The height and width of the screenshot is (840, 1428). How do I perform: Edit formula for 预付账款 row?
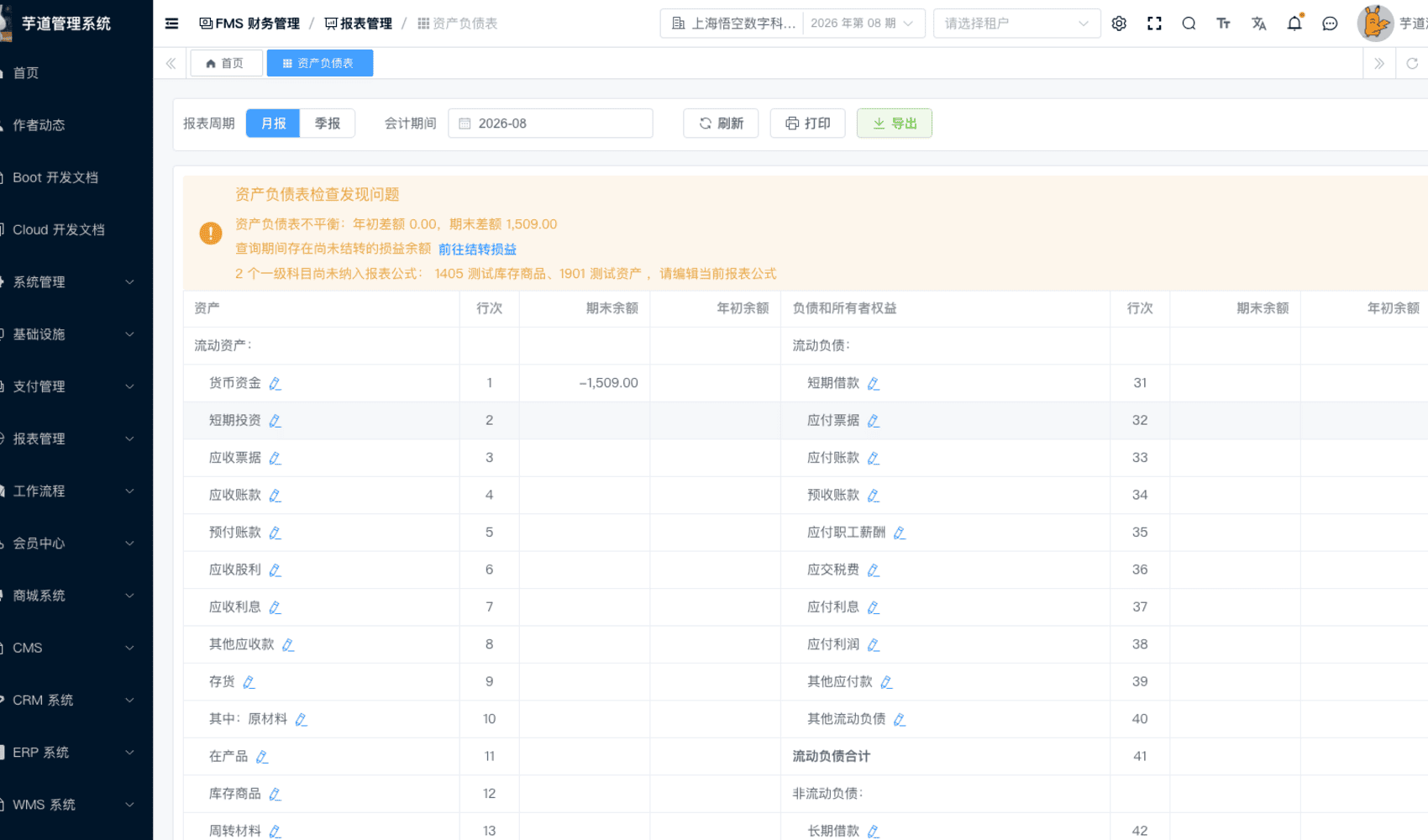click(275, 533)
